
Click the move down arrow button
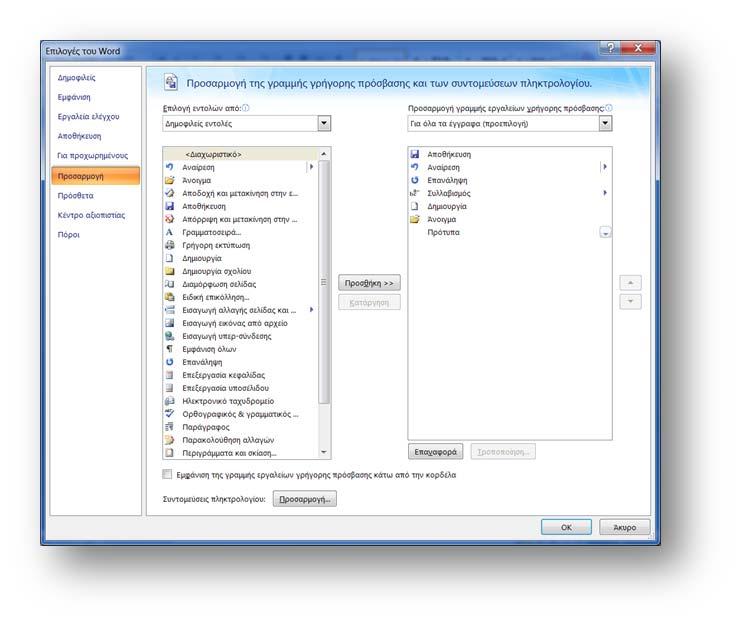click(630, 302)
